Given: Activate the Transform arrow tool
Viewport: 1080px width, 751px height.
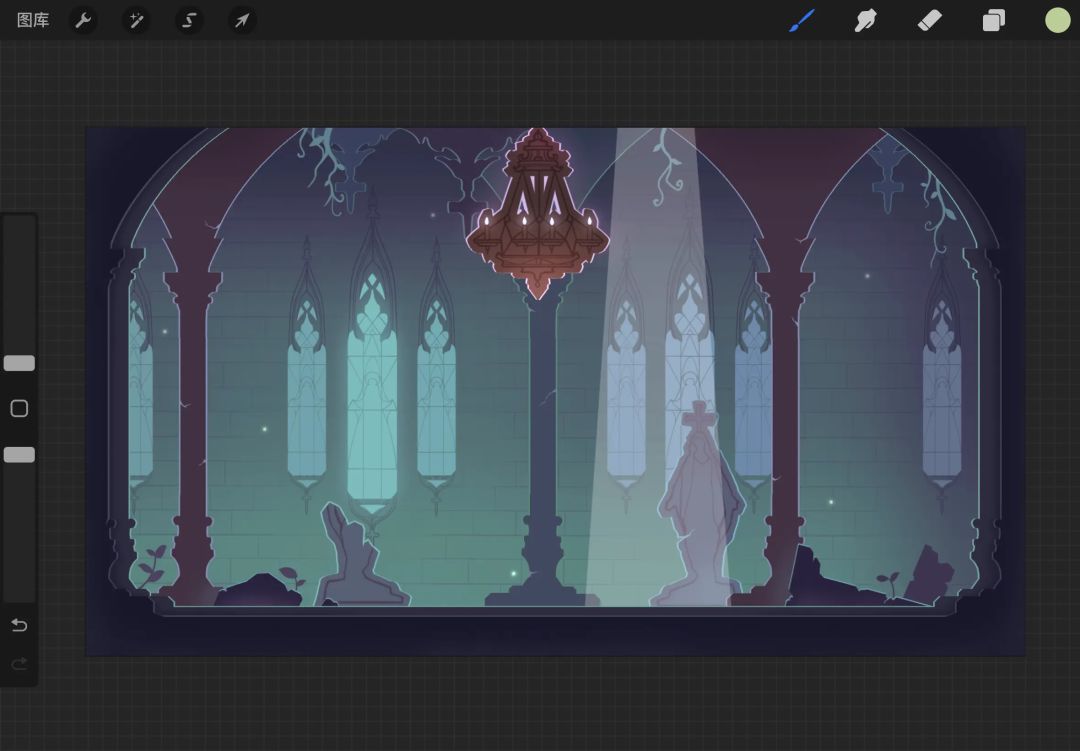Looking at the screenshot, I should point(242,21).
